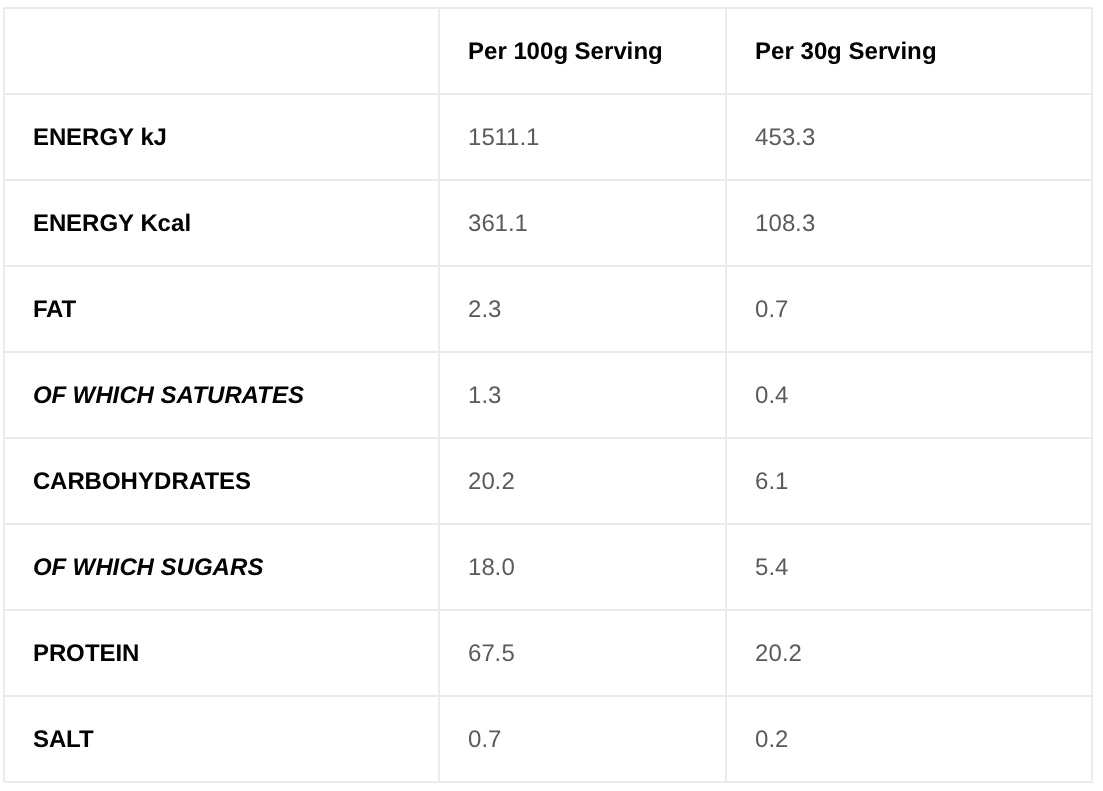Click the Per 30g Serving column header
Screen dimensions: 1103x791
tap(845, 51)
